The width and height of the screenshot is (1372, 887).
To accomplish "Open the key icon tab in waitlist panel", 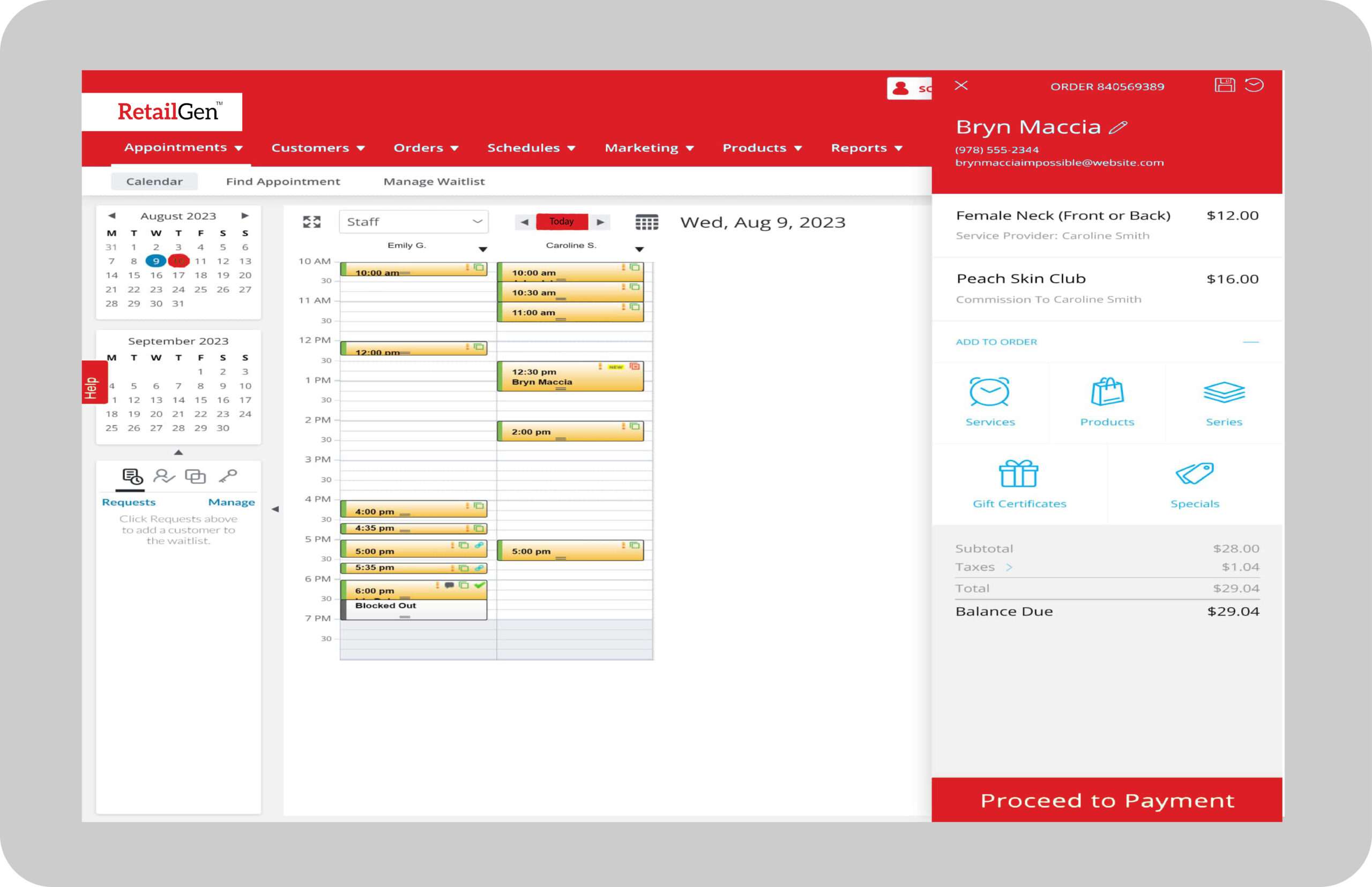I will coord(228,476).
